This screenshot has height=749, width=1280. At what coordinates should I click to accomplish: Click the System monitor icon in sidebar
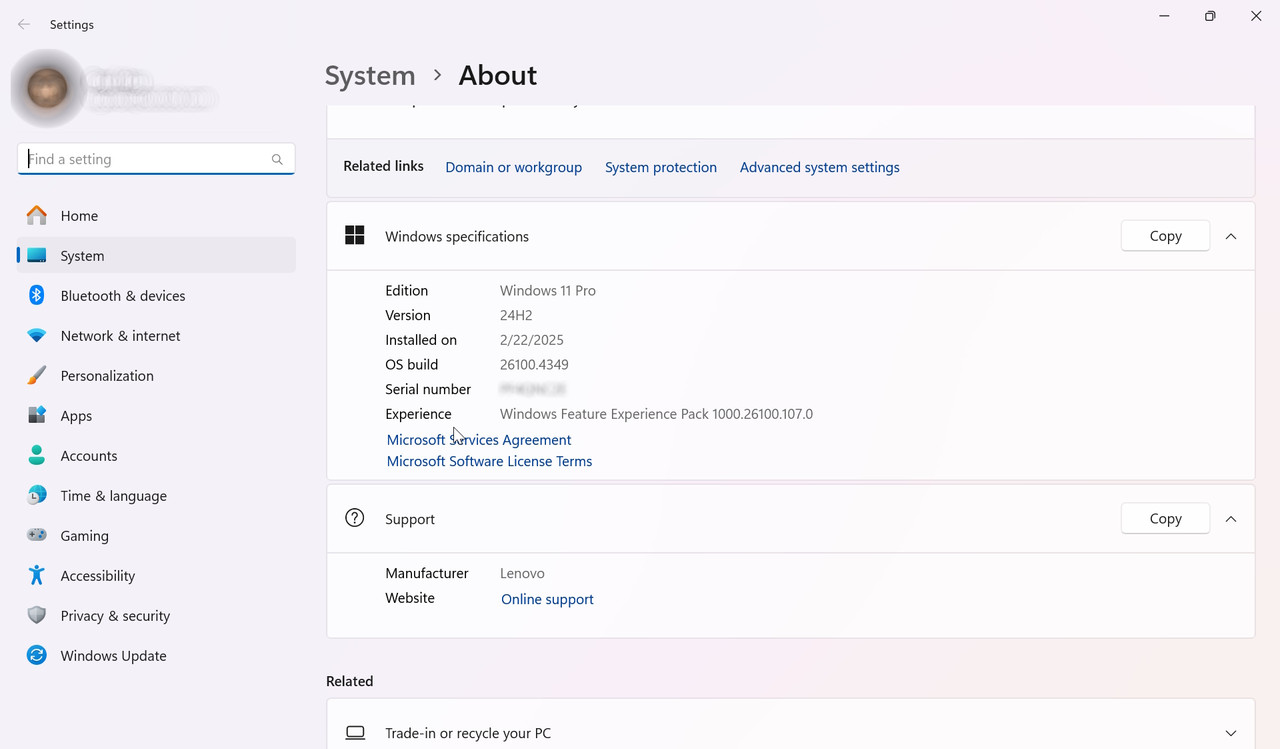[x=37, y=255]
